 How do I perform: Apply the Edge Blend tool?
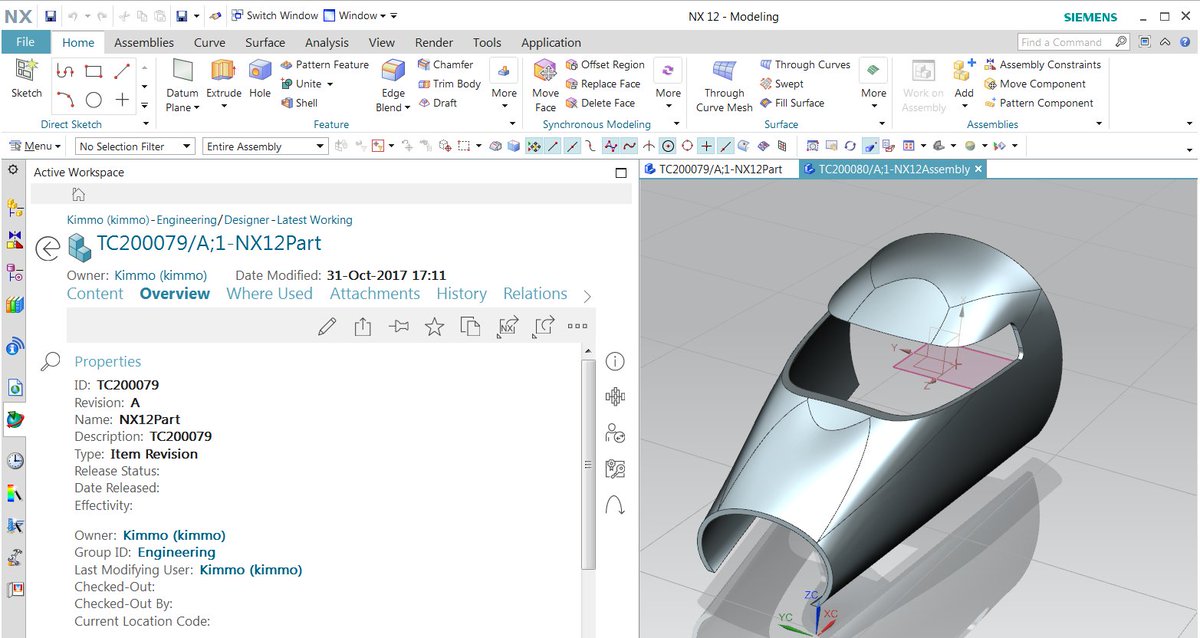point(393,85)
